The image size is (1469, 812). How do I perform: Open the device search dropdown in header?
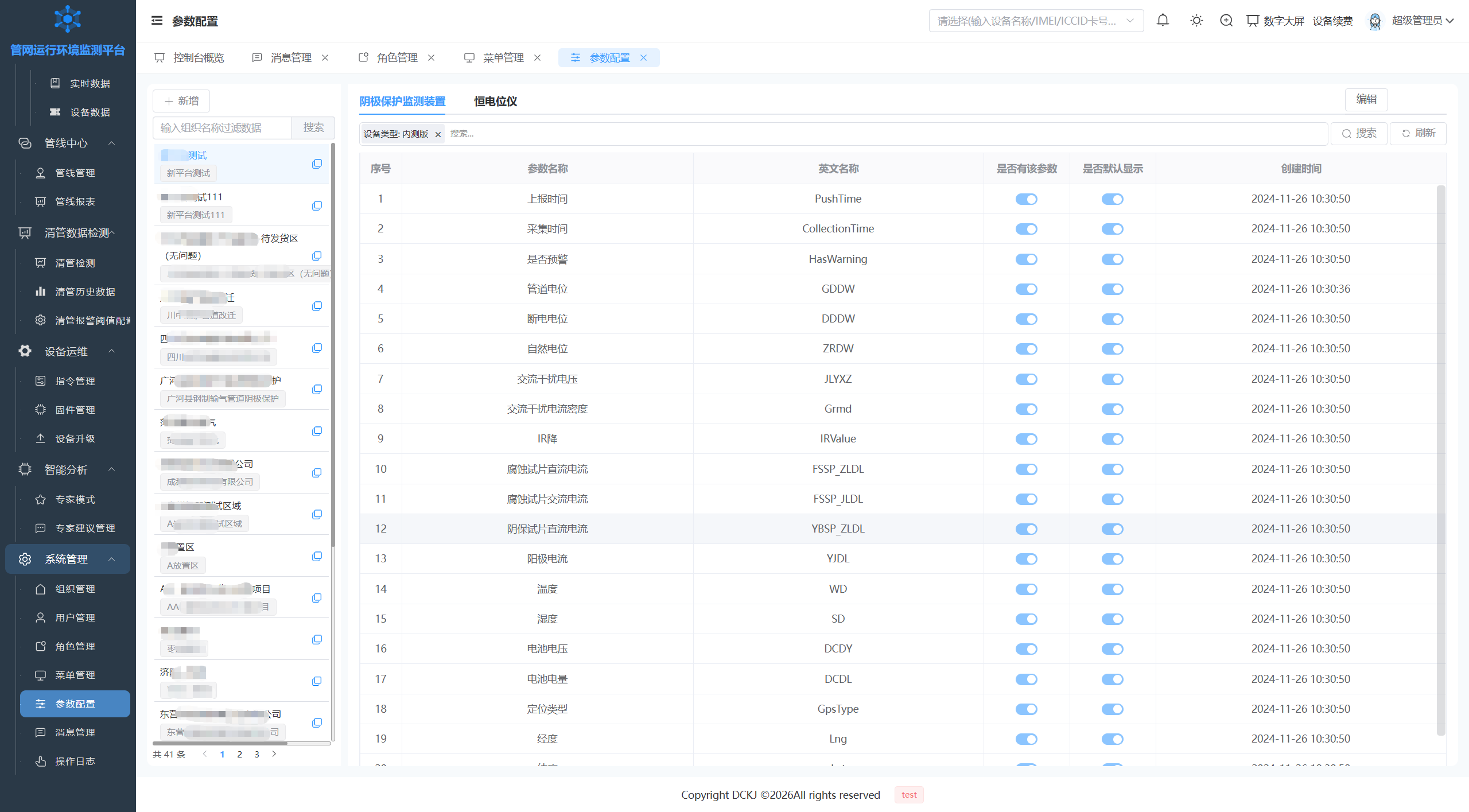1036,21
